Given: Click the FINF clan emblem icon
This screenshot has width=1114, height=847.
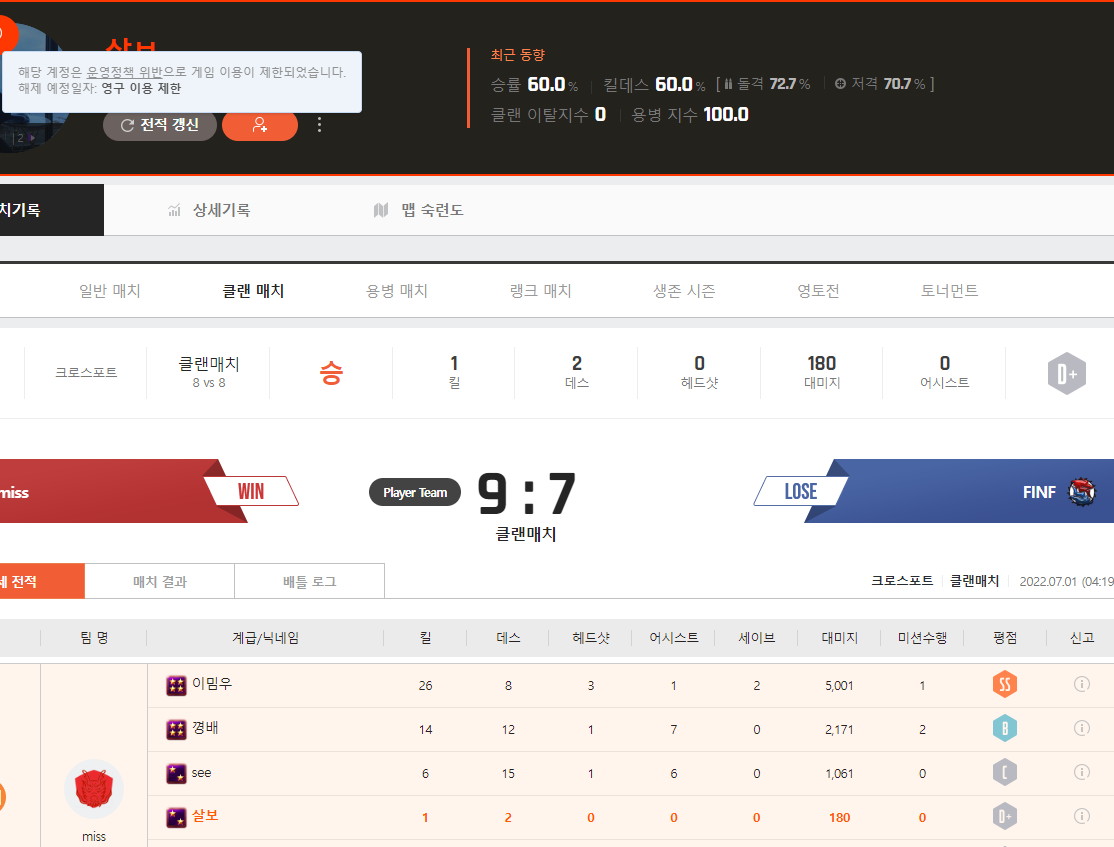Looking at the screenshot, I should coord(1081,492).
